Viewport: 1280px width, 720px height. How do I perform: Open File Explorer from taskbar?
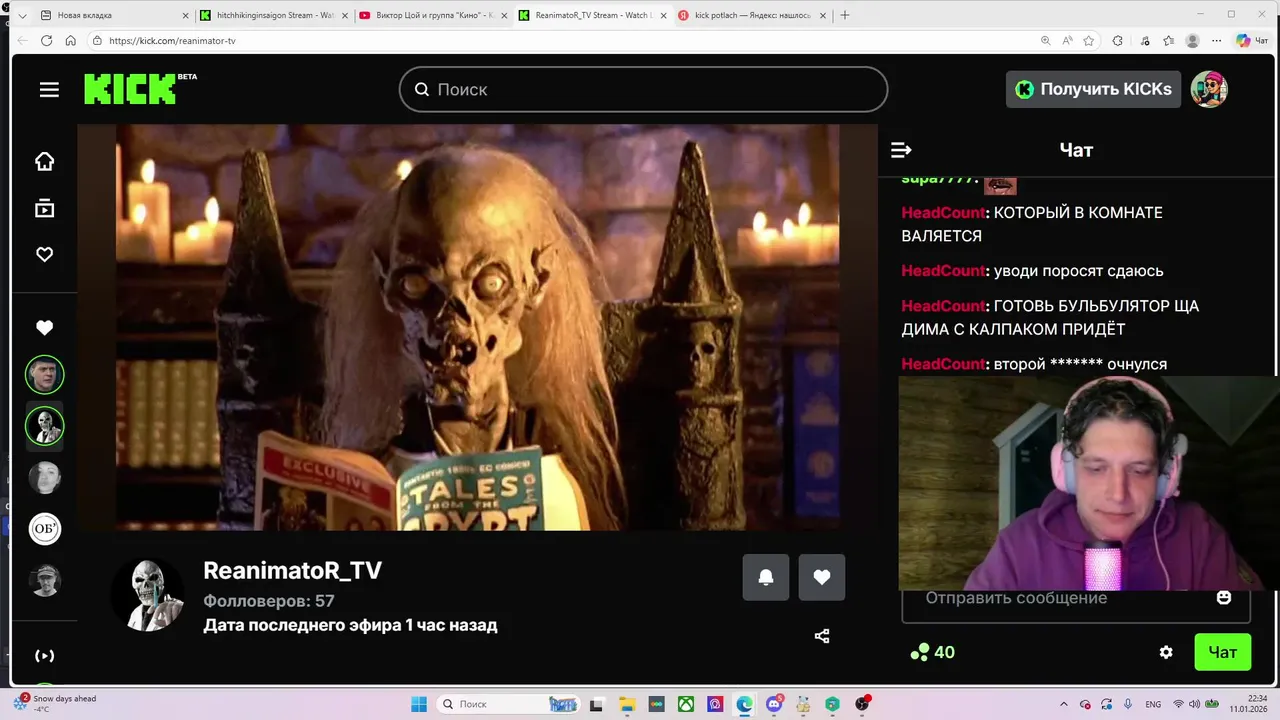(x=627, y=704)
